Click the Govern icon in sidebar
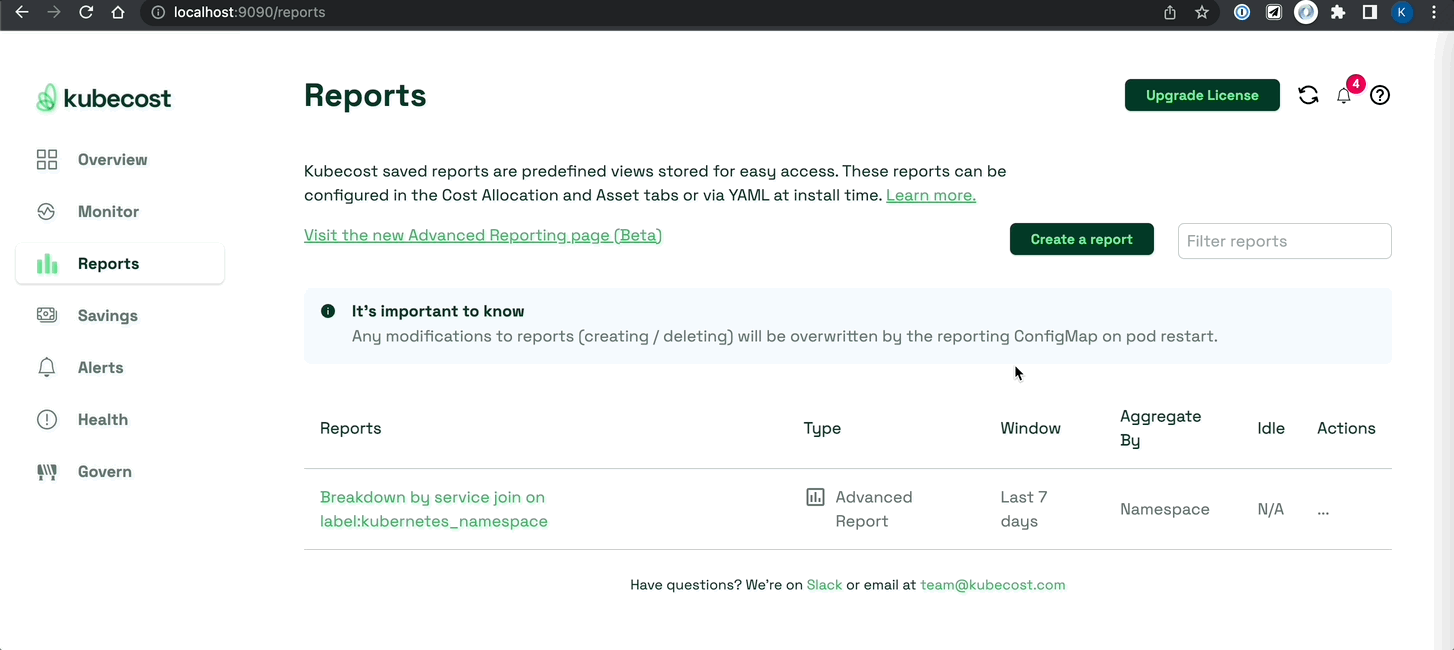 point(47,472)
